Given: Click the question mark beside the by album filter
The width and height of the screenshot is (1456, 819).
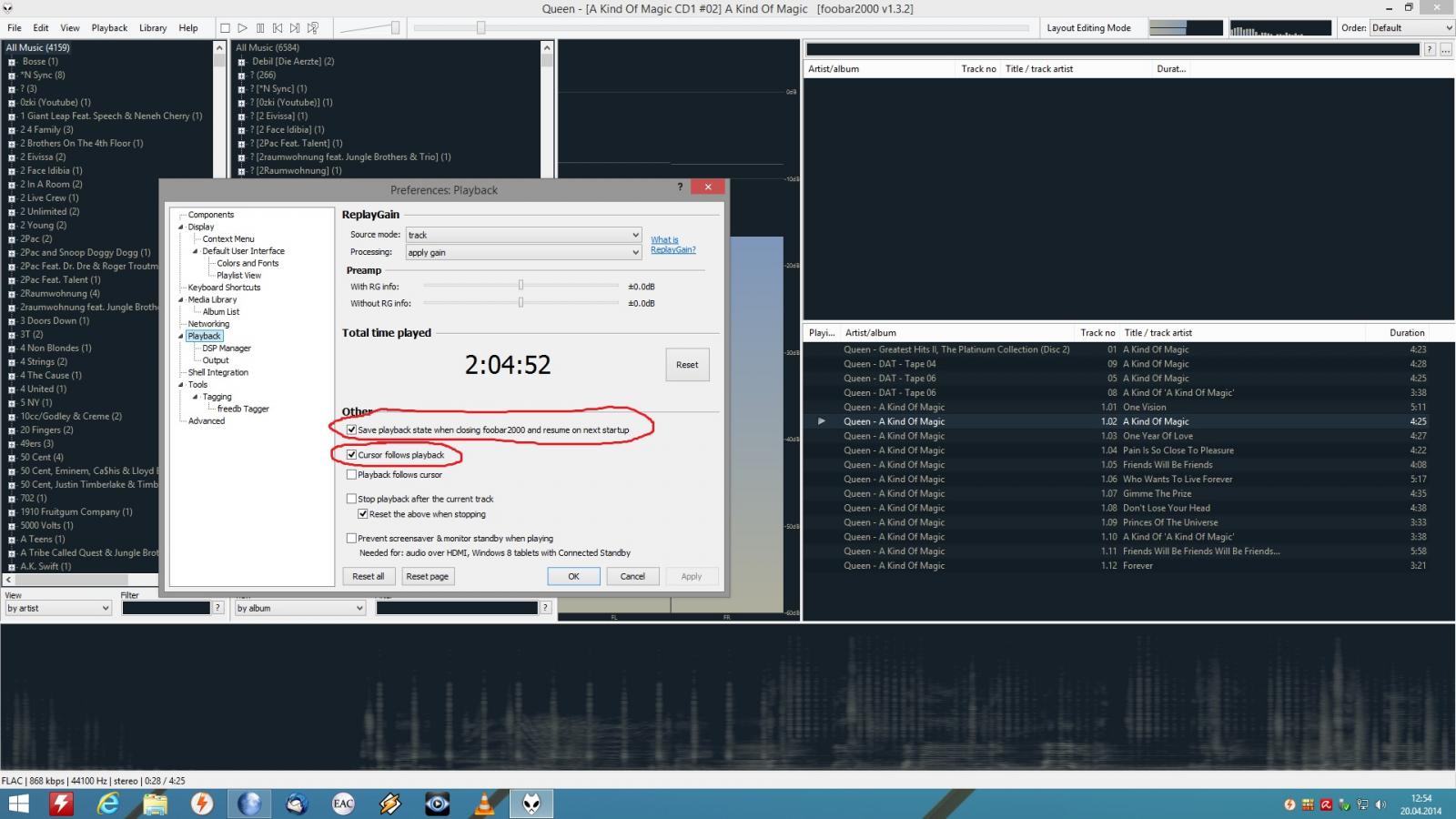Looking at the screenshot, I should click(x=545, y=608).
